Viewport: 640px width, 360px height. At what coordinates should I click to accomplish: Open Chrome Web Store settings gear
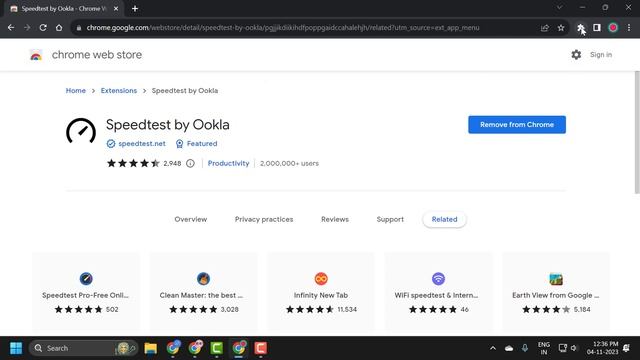pyautogui.click(x=576, y=55)
